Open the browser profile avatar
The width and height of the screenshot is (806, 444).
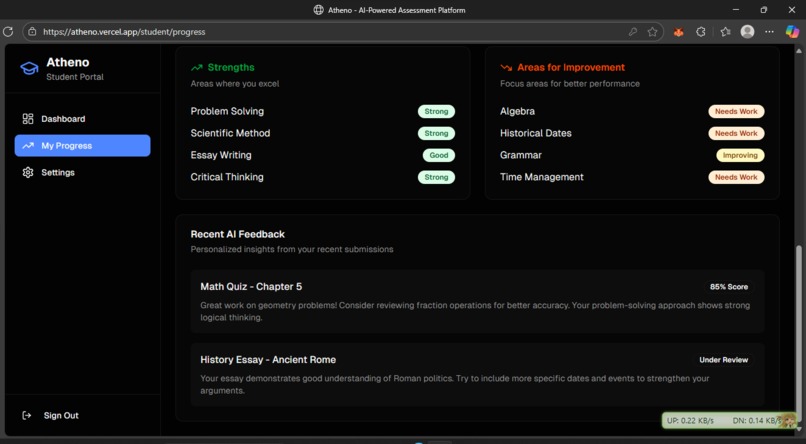747,31
